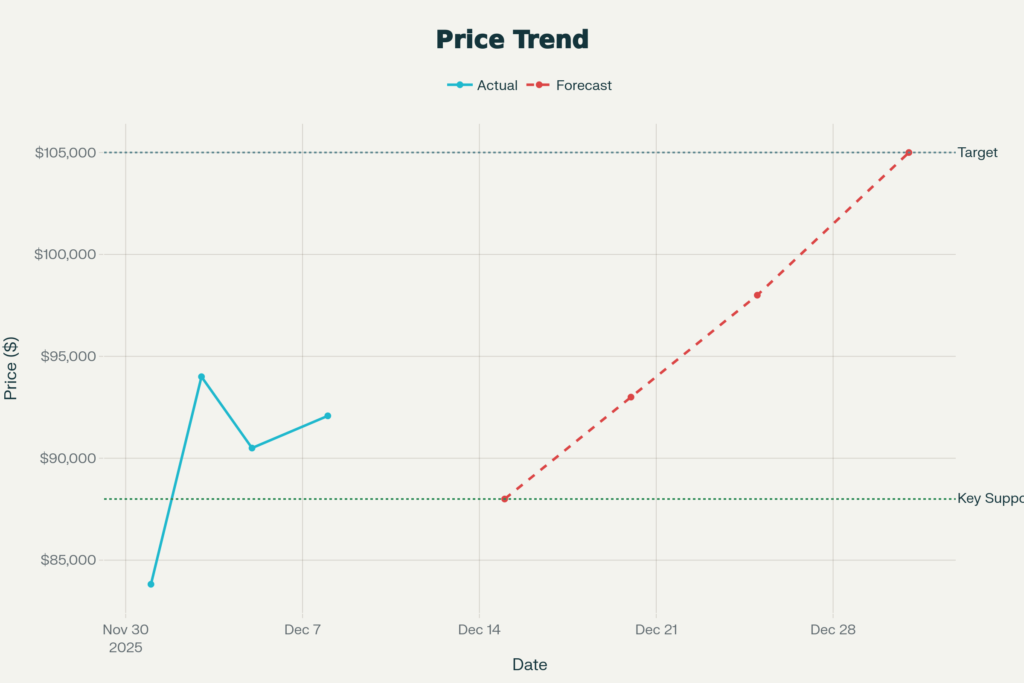Select the last Actual point near $92,000
Screen dimensions: 1024x683
coord(327,416)
